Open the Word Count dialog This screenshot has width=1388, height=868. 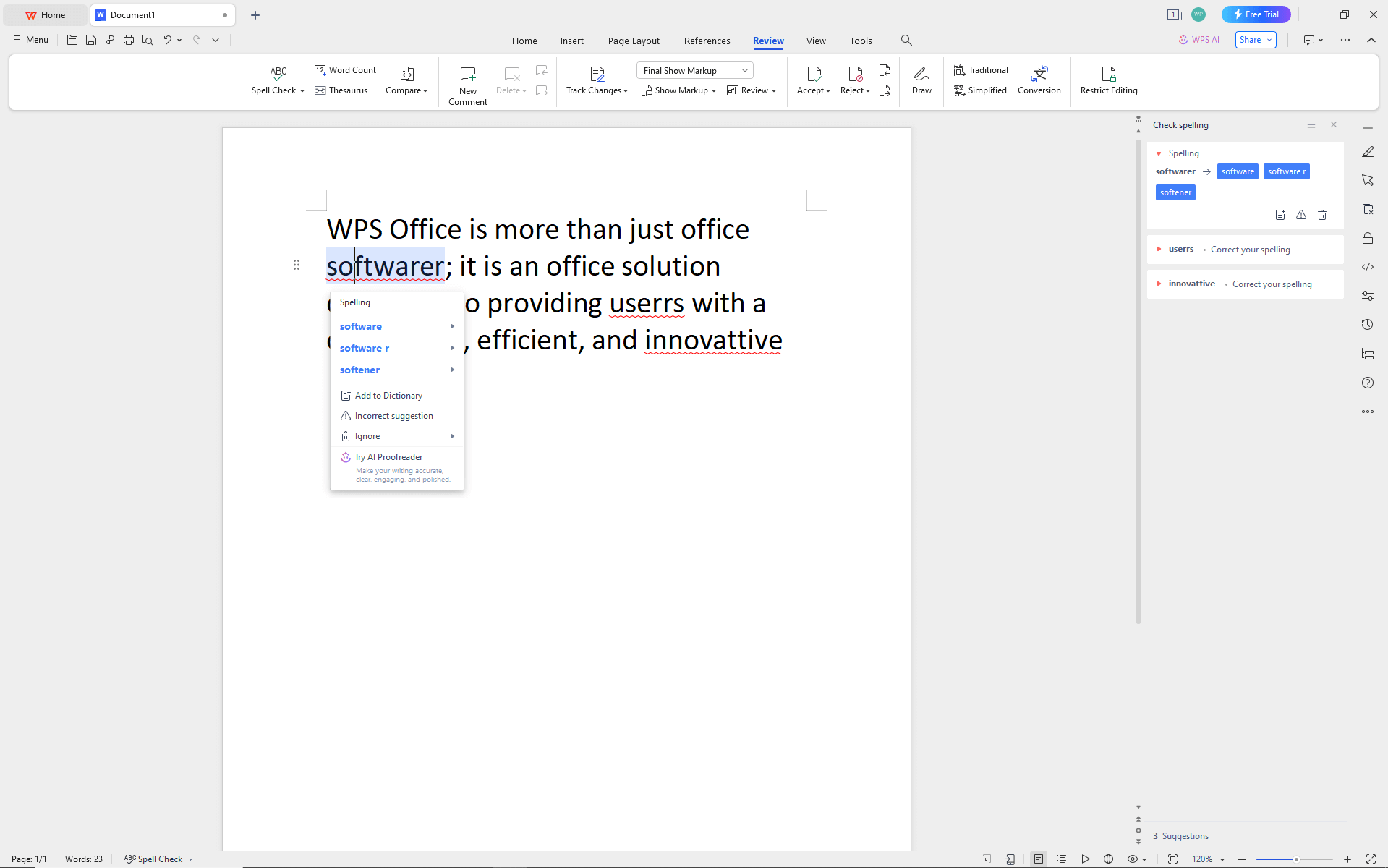(345, 69)
